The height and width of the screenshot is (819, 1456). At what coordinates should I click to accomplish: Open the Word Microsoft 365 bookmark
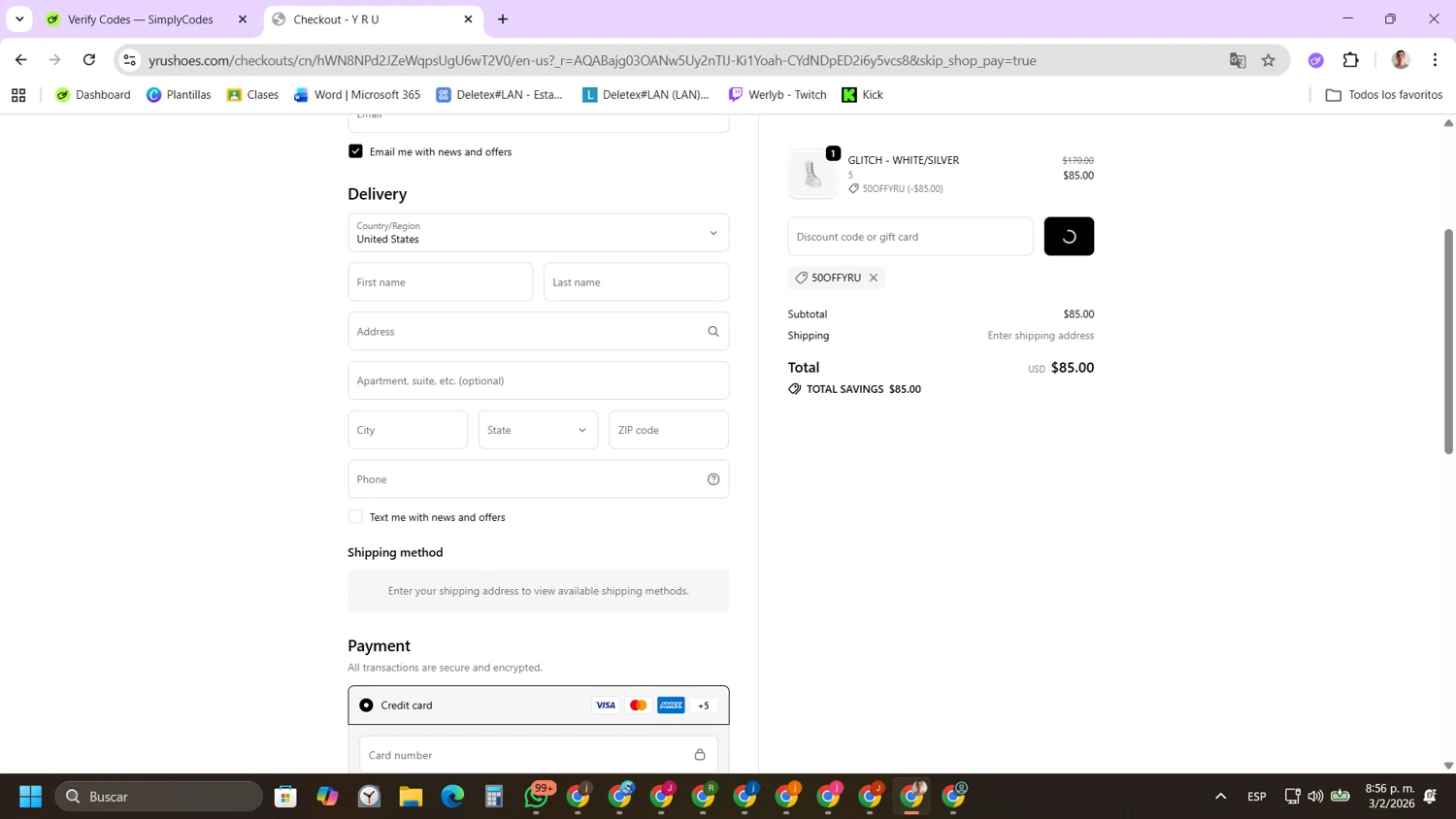click(x=357, y=95)
